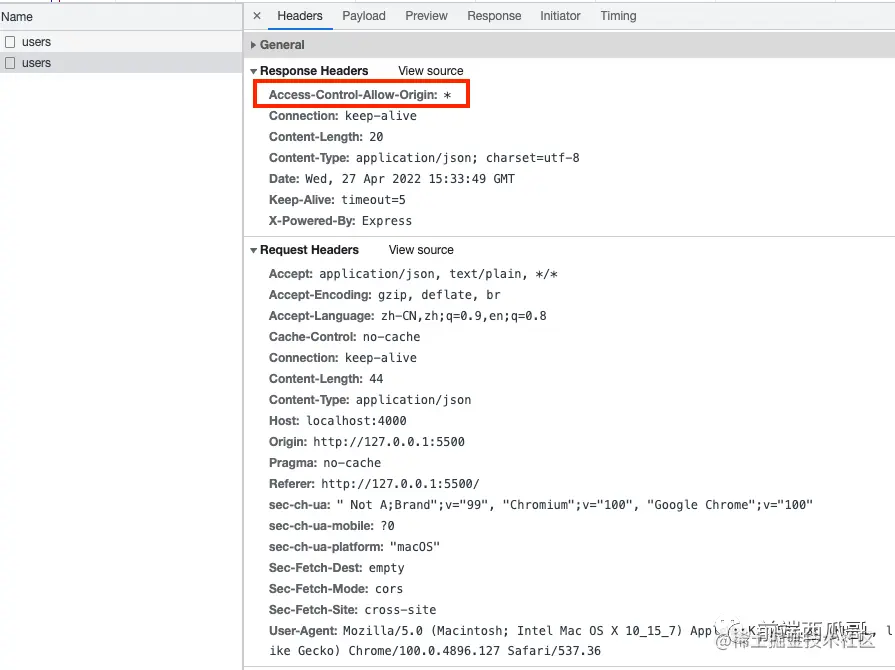Click the Sec-Fetch-Dest: empty line
Screen dimensions: 895x670
[x=336, y=568]
